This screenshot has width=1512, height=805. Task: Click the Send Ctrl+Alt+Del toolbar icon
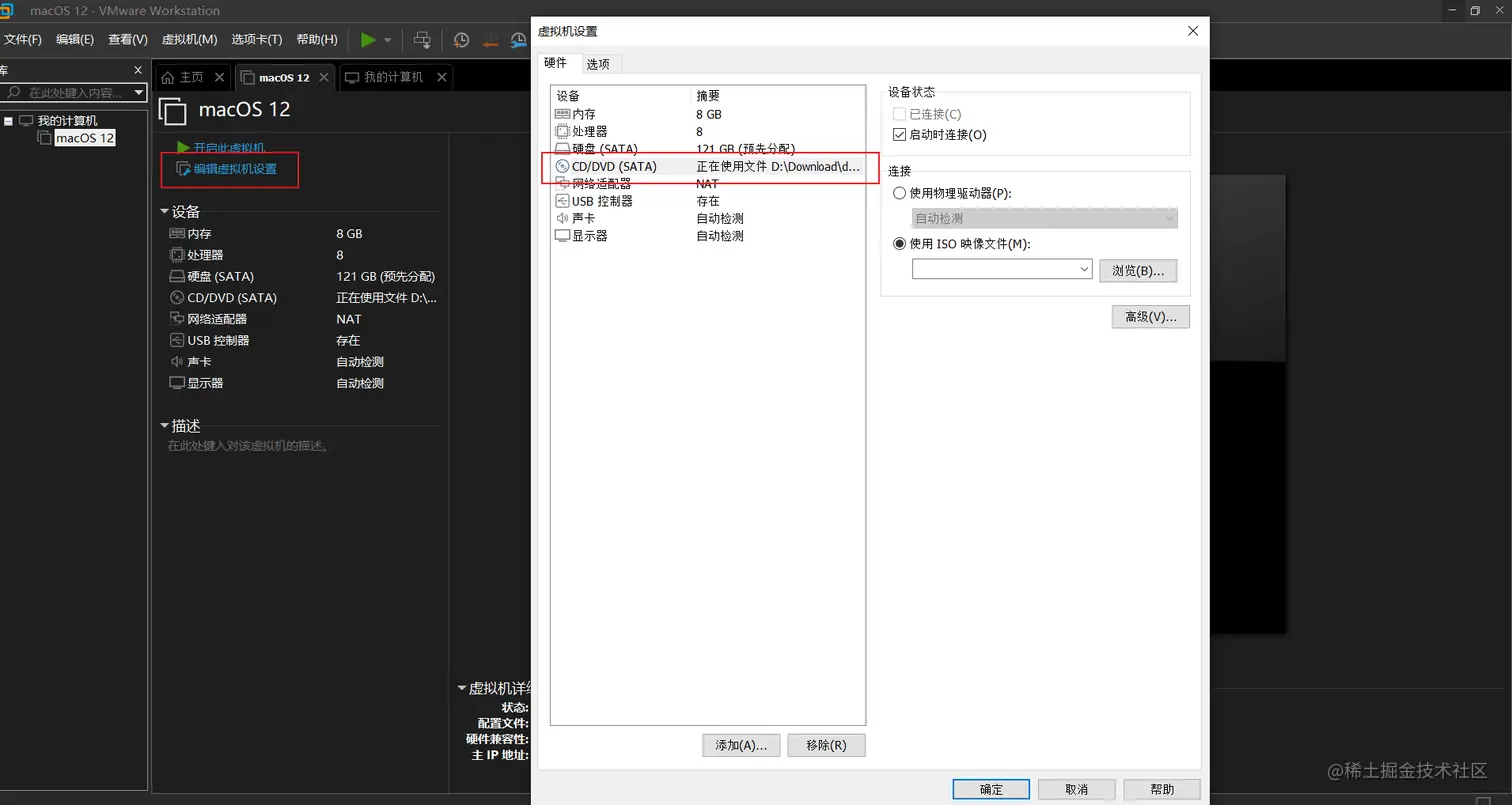[422, 40]
